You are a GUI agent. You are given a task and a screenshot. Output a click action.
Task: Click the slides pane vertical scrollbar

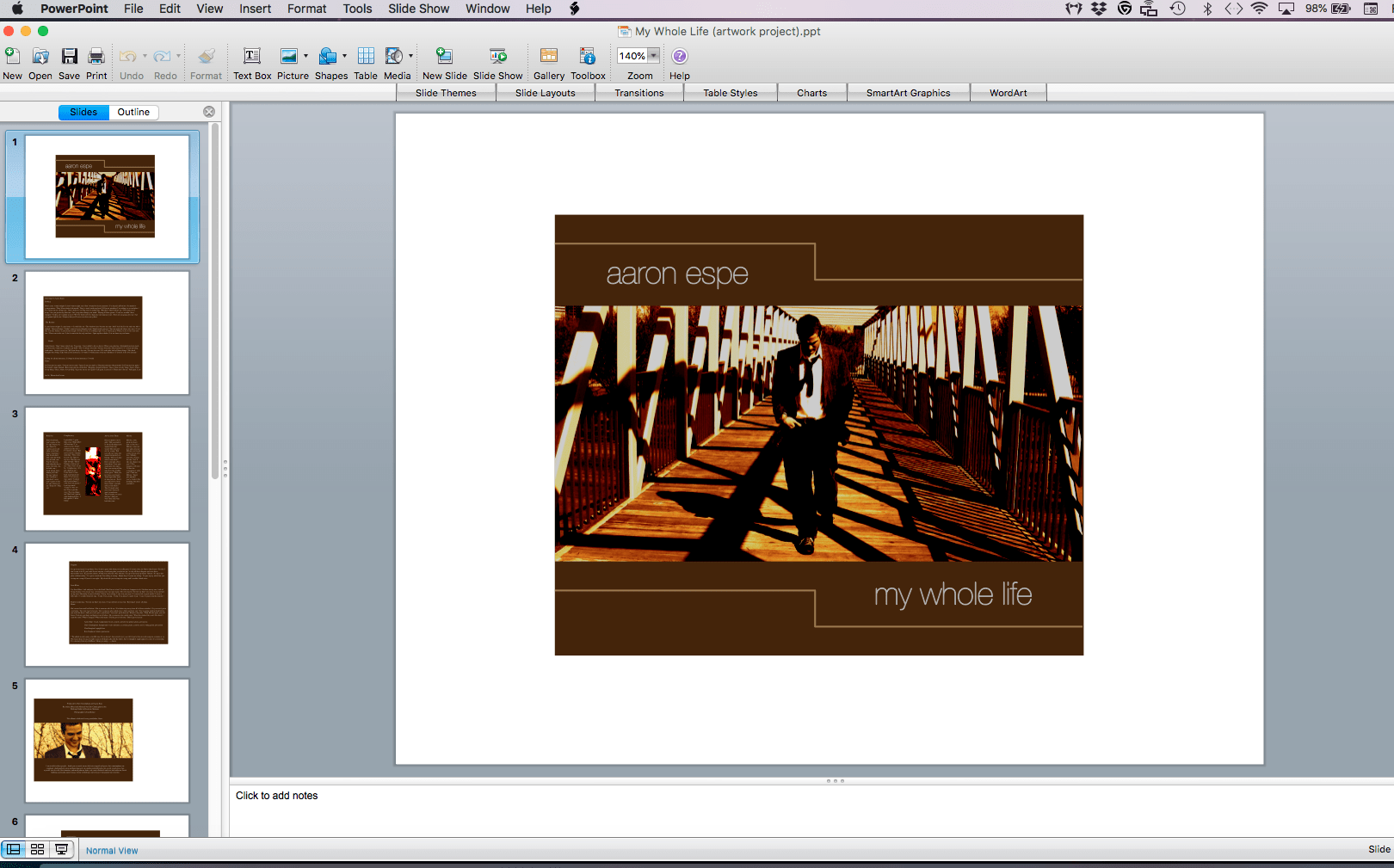[x=215, y=301]
